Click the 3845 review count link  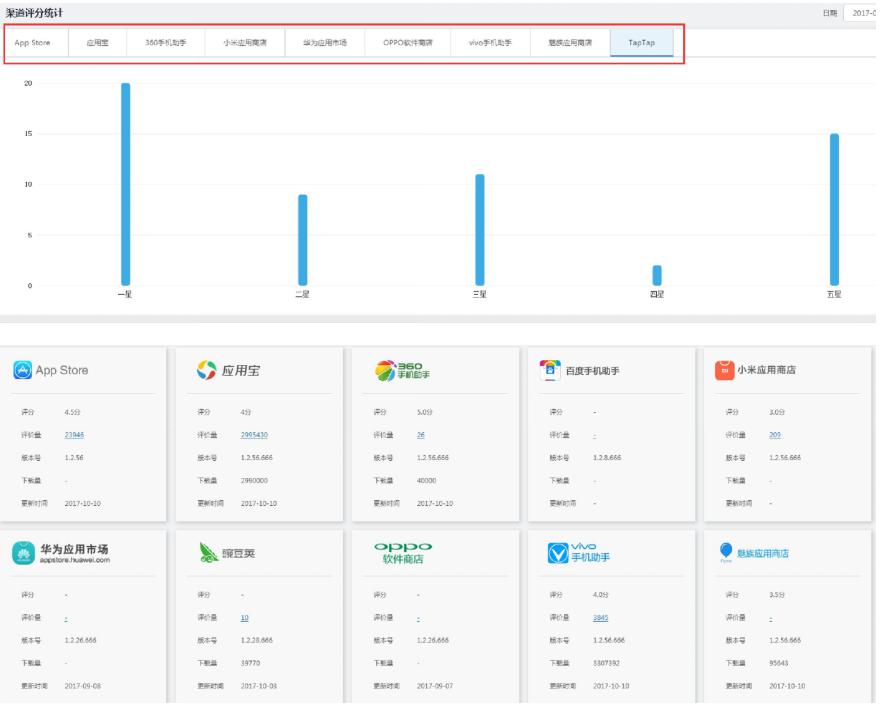tap(600, 618)
